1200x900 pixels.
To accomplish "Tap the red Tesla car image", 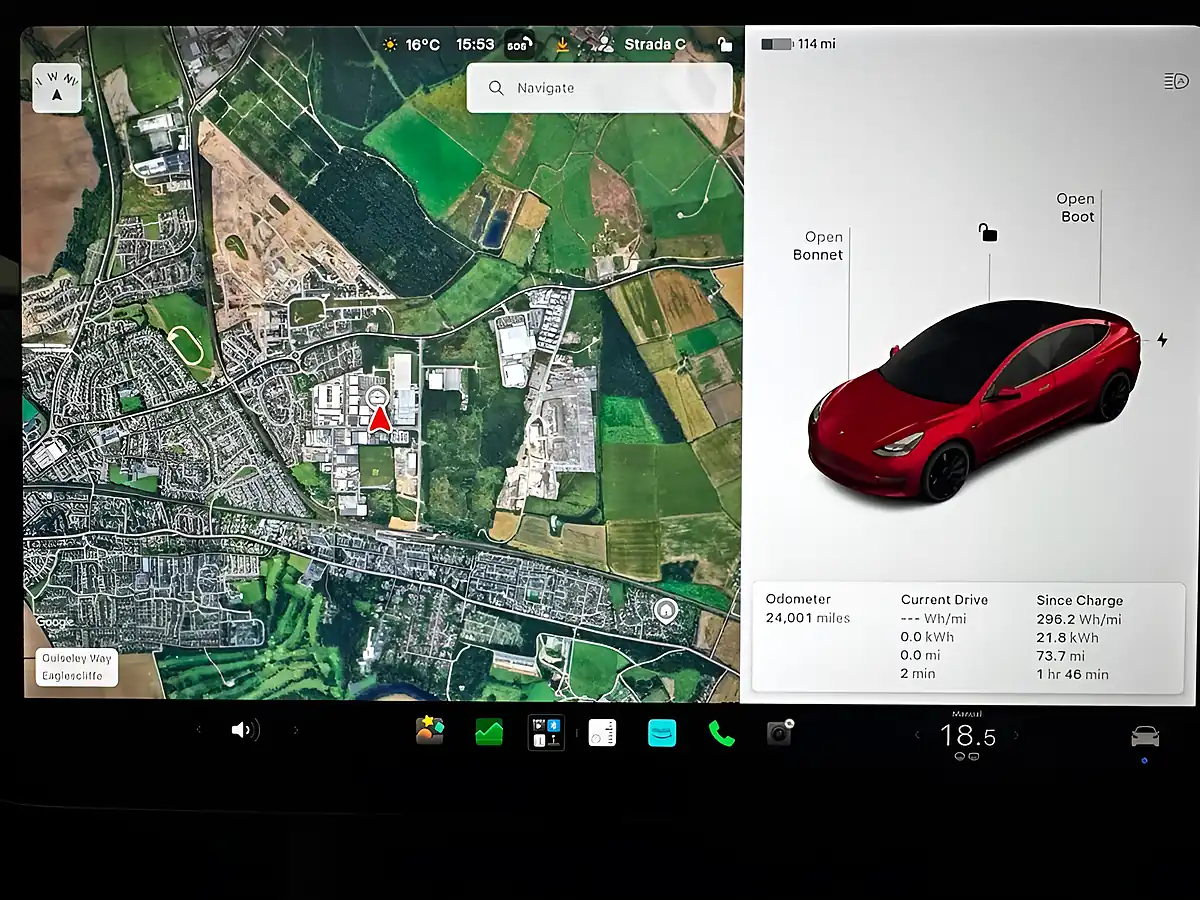I will pyautogui.click(x=972, y=400).
